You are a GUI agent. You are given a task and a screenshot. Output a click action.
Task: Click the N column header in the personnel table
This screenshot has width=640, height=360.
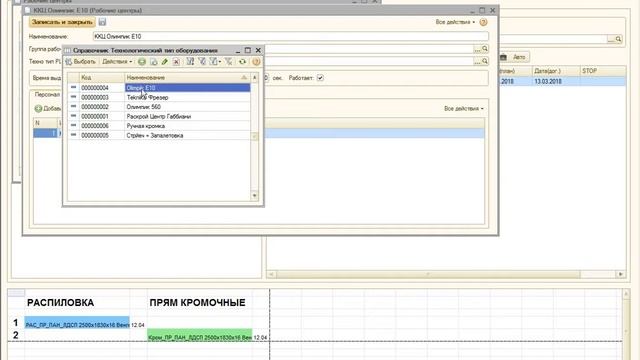[x=45, y=123]
